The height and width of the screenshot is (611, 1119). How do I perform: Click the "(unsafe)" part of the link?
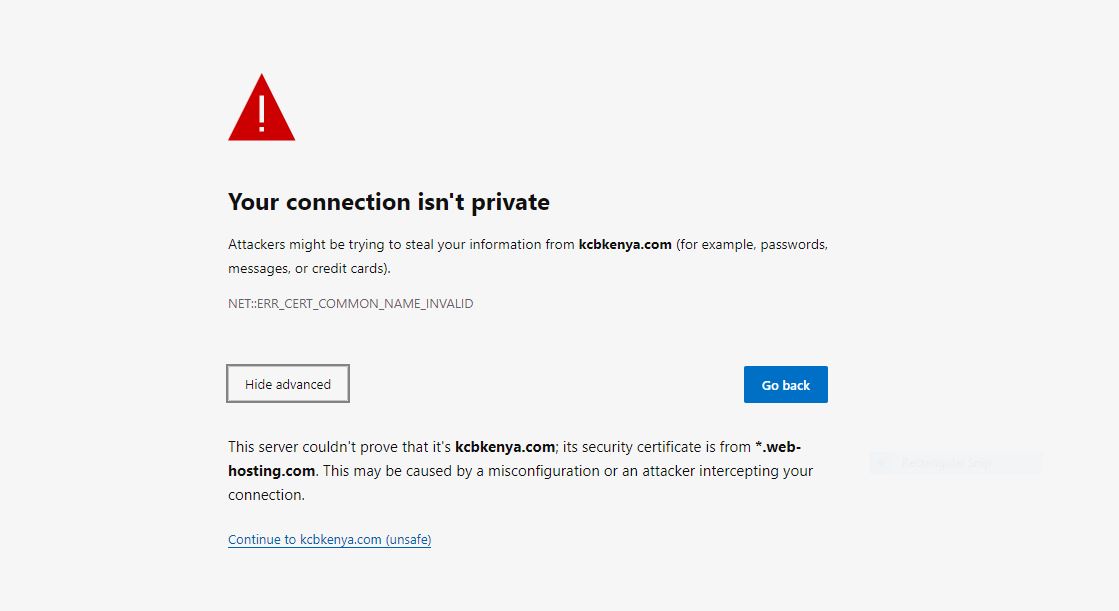point(408,540)
